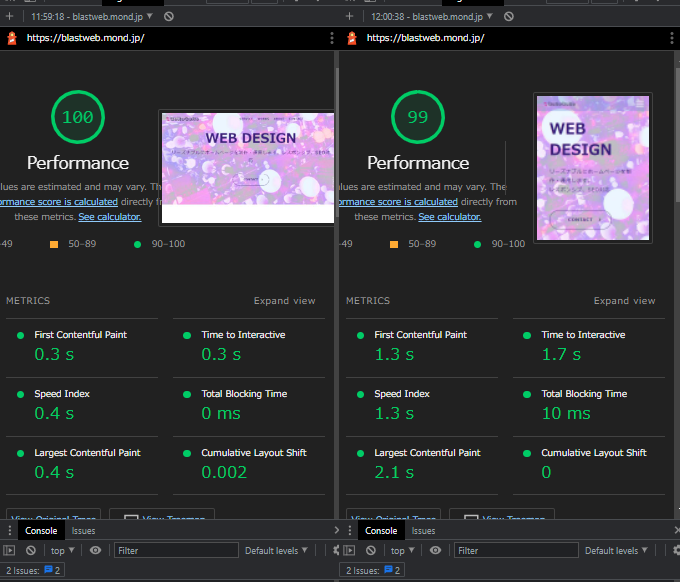Image resolution: width=680 pixels, height=582 pixels.
Task: Click left 'score is calculated' link
Action: click(59, 202)
